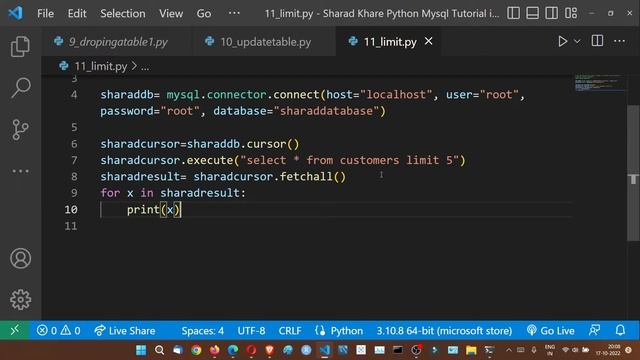Open the Source Control view
Image resolution: width=640 pixels, height=360 pixels.
point(20,129)
